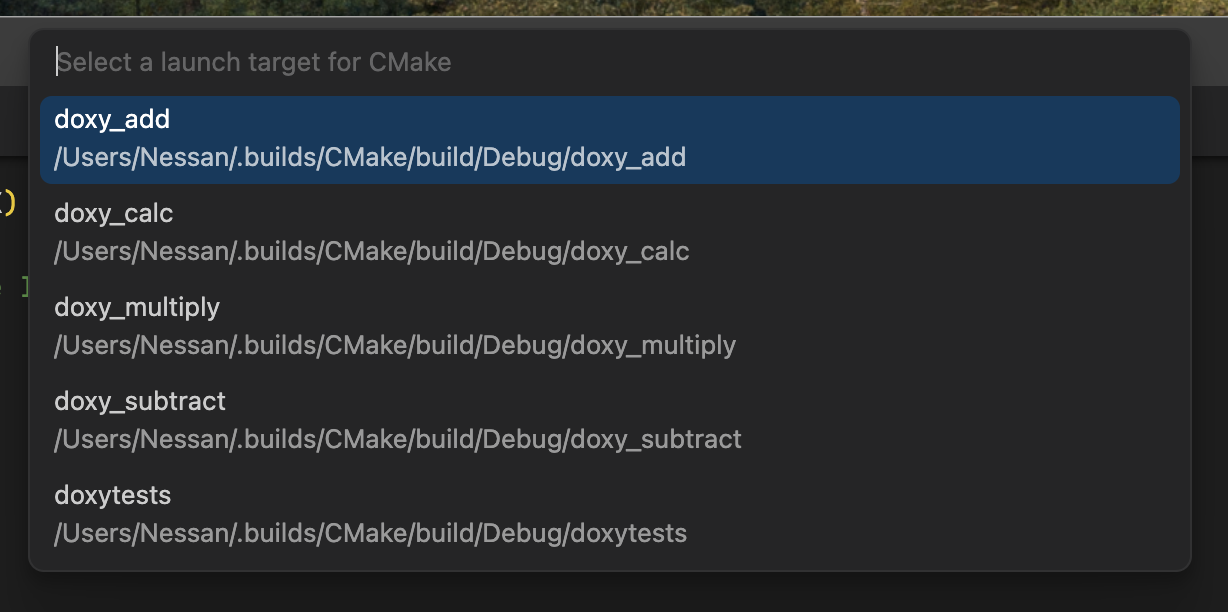Click the last entry in the target list

[x=610, y=515]
